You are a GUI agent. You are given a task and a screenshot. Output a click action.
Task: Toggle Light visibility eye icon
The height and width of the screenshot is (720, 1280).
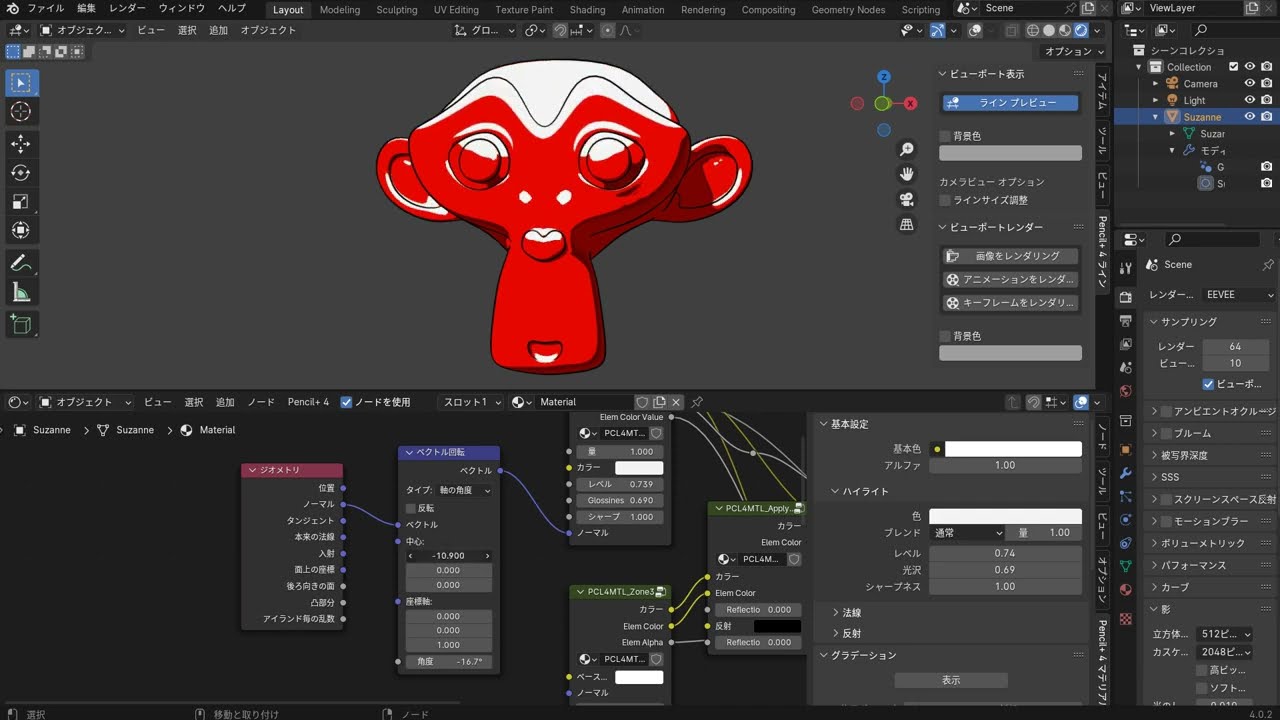[1249, 100]
